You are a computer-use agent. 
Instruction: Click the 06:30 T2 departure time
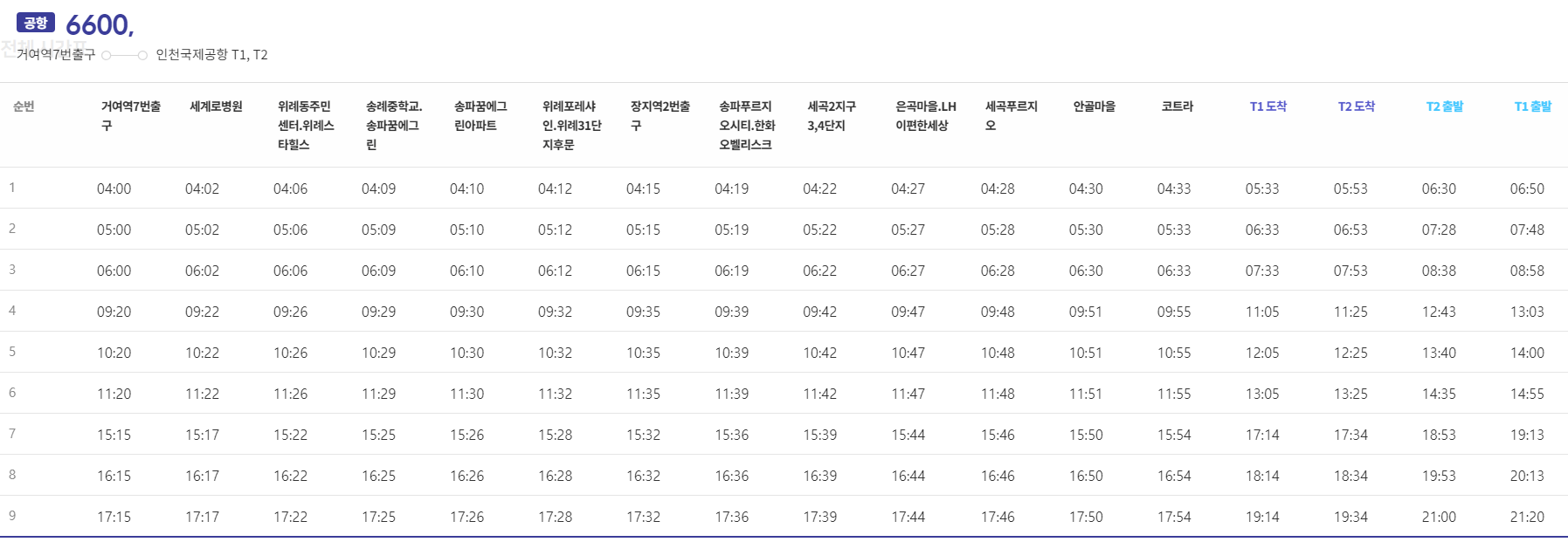pos(1439,189)
